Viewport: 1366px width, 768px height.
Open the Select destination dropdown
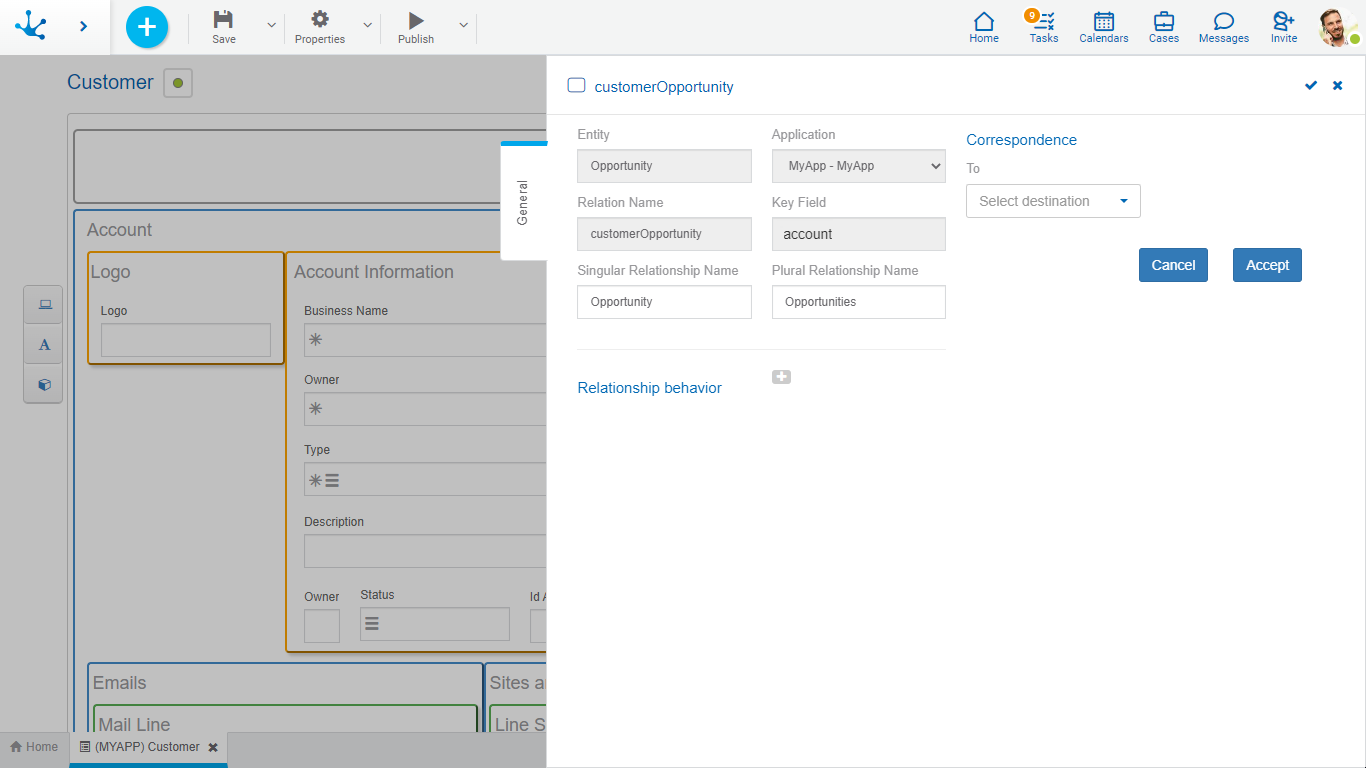point(1053,201)
